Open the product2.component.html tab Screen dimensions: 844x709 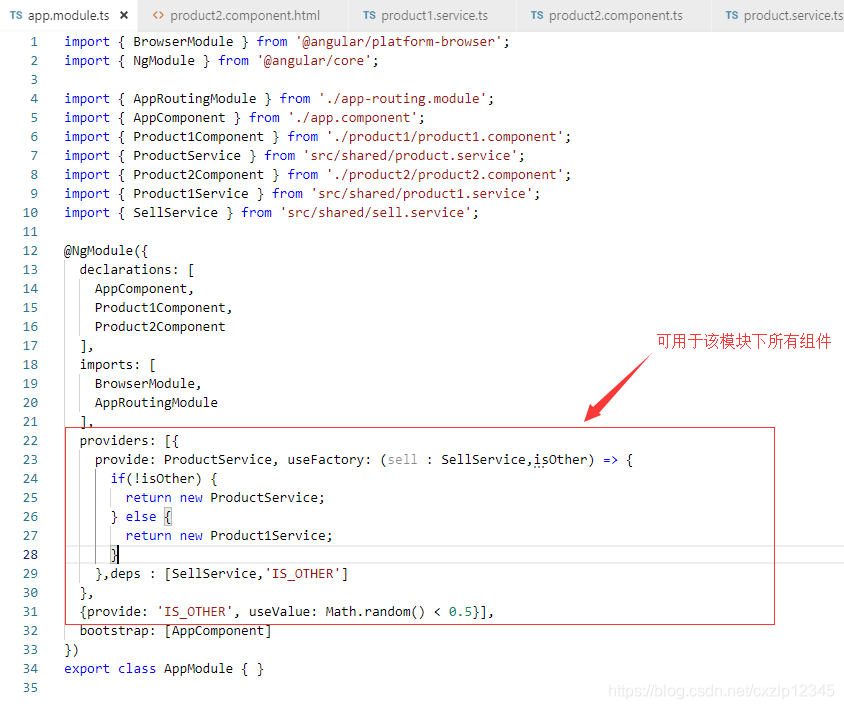[x=245, y=16]
